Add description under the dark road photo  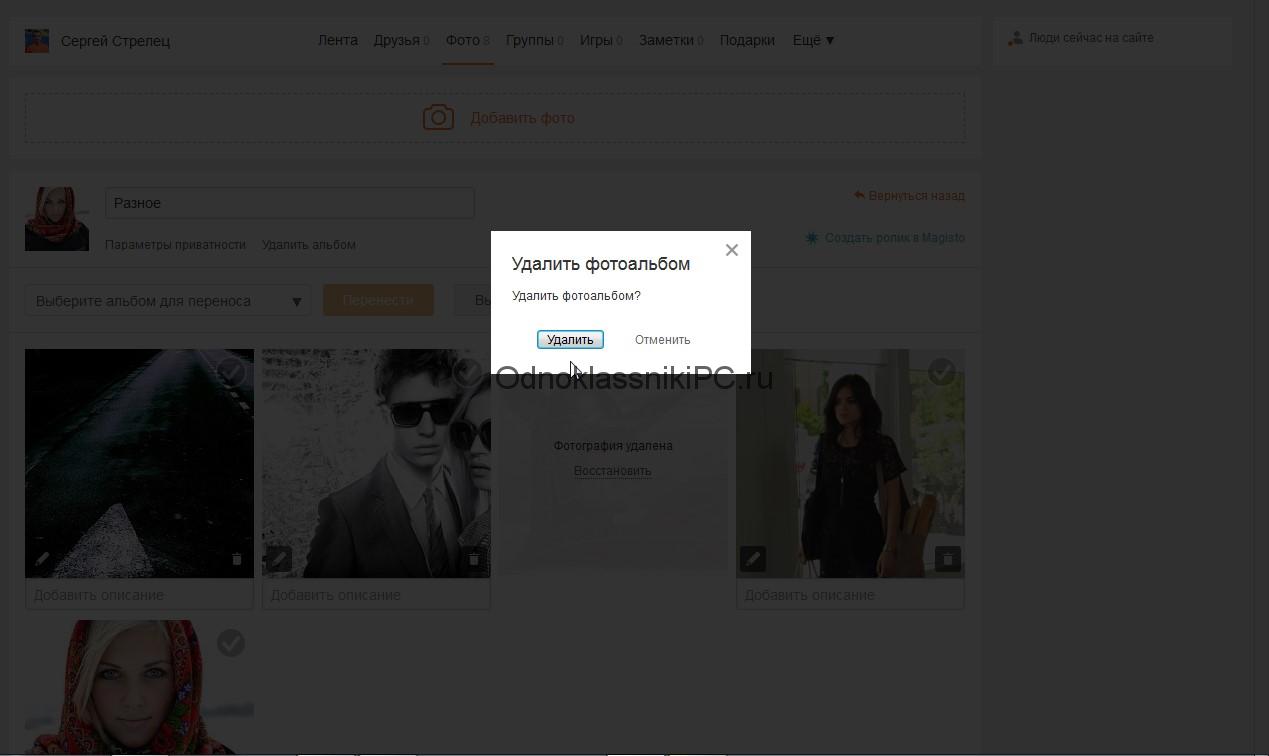click(x=139, y=595)
